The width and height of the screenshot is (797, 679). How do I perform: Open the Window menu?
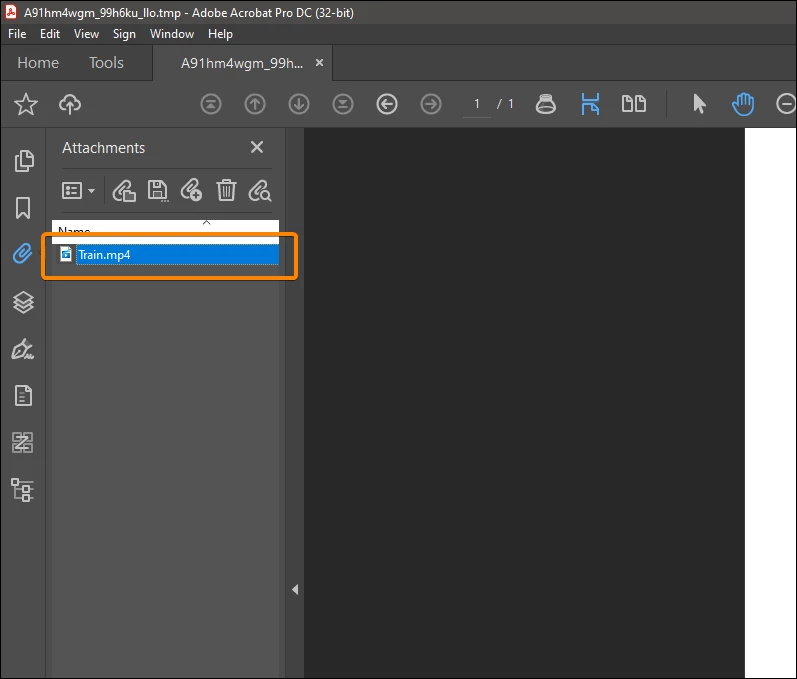pos(172,34)
